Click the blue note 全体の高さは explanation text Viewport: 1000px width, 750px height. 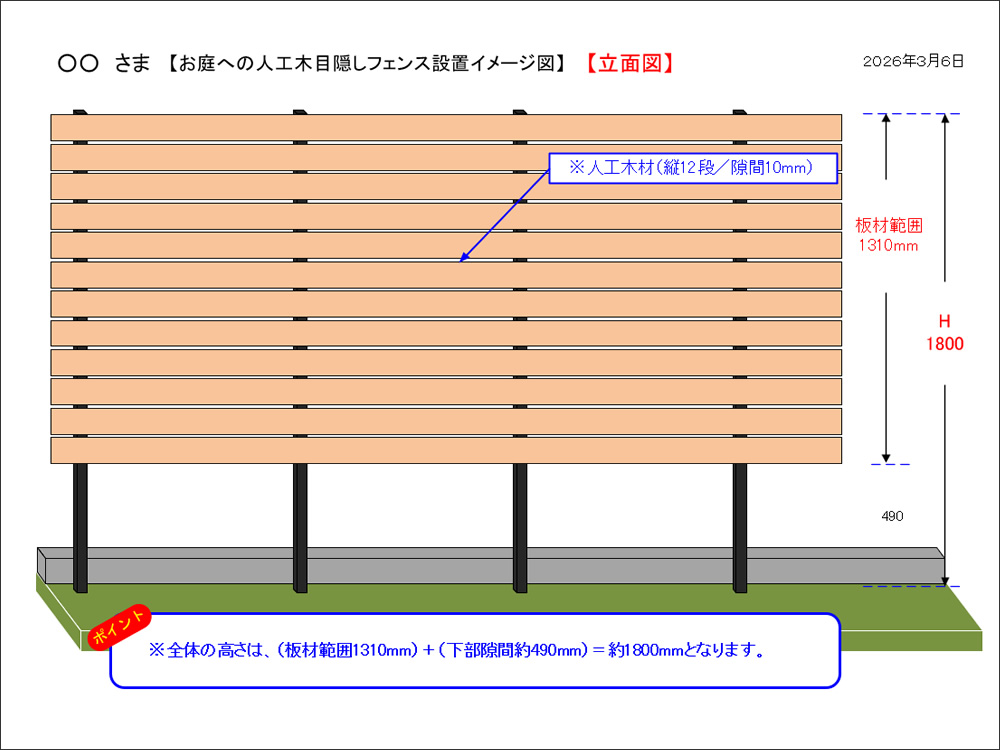tap(456, 651)
